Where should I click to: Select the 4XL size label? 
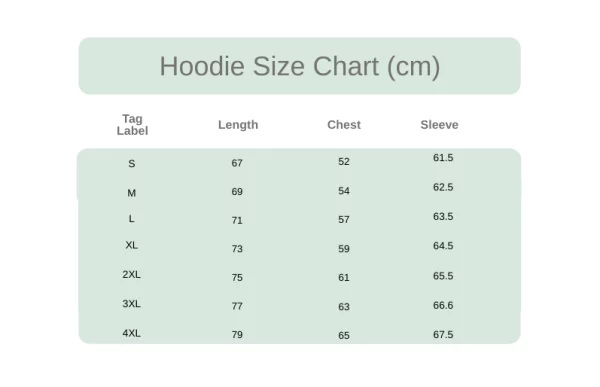tap(132, 333)
